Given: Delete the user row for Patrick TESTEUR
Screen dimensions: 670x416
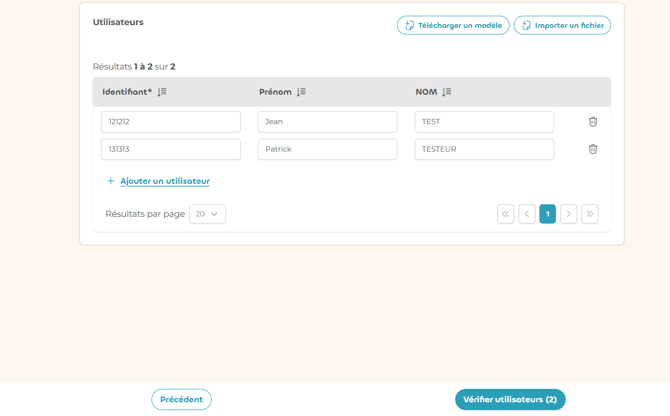Looking at the screenshot, I should 593,149.
